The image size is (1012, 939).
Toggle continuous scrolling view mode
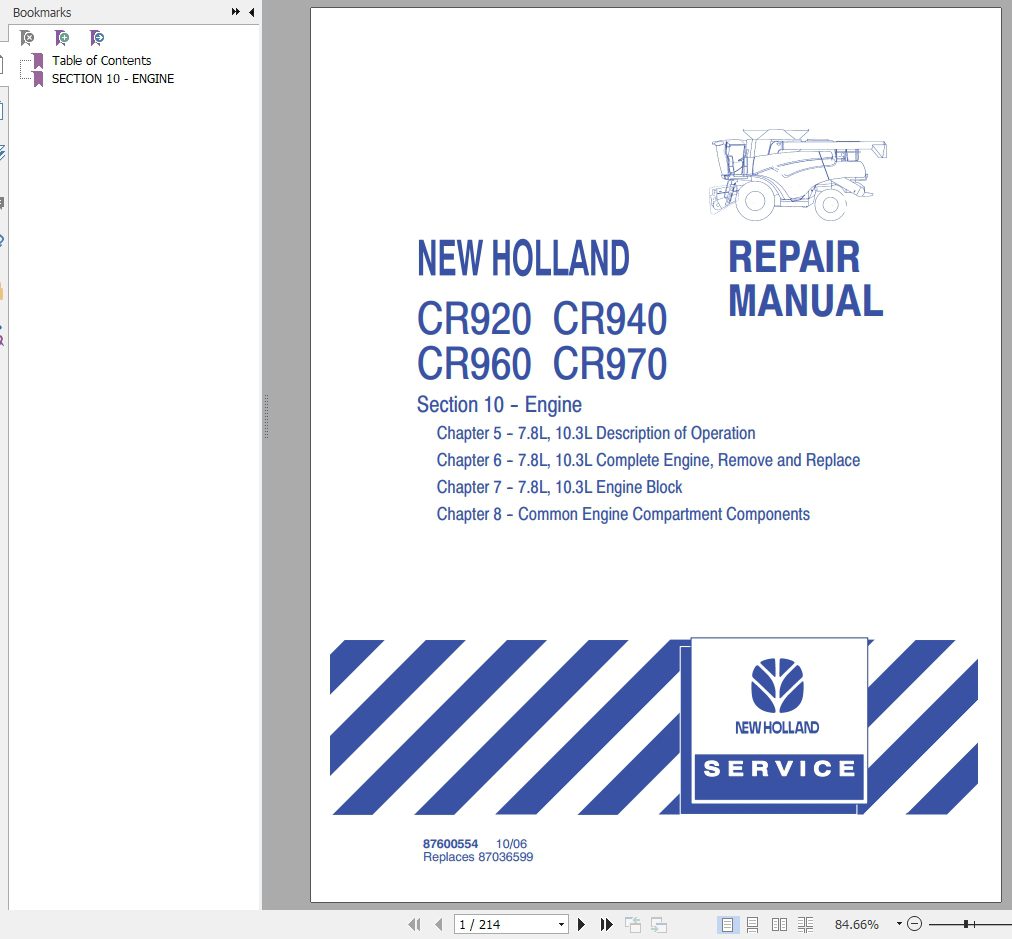point(752,922)
